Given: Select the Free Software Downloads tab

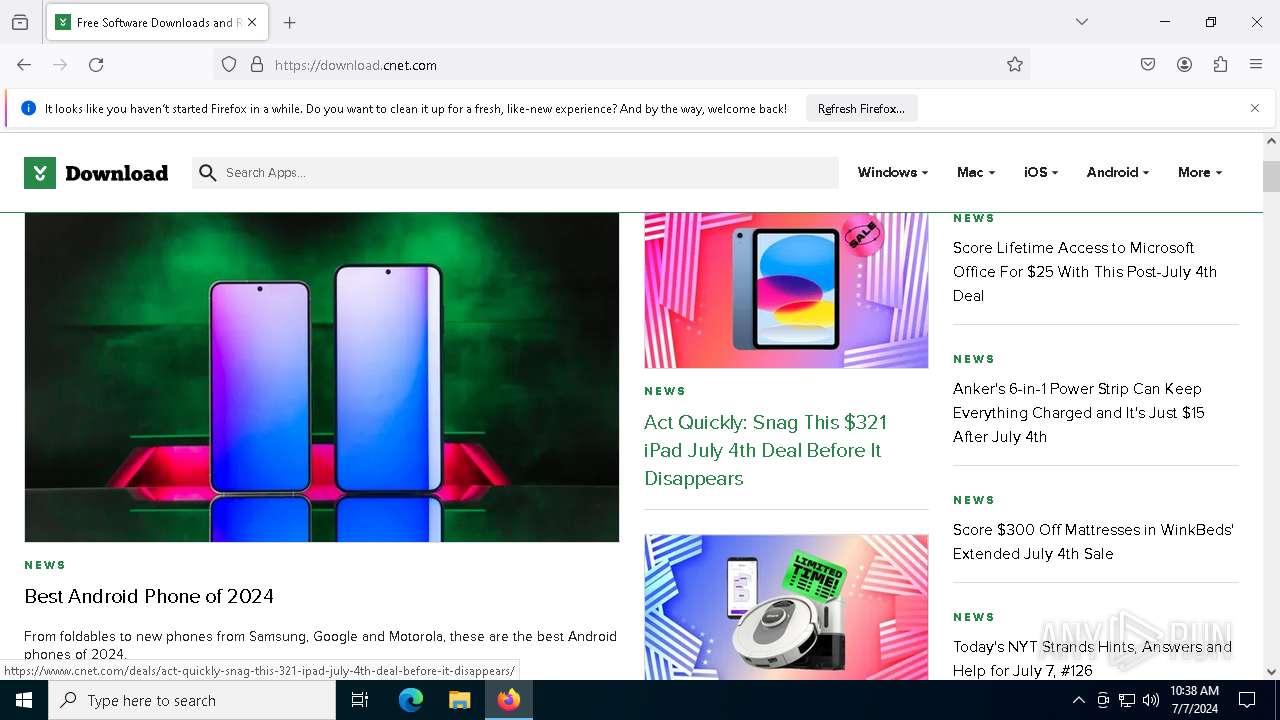Looking at the screenshot, I should pyautogui.click(x=158, y=22).
